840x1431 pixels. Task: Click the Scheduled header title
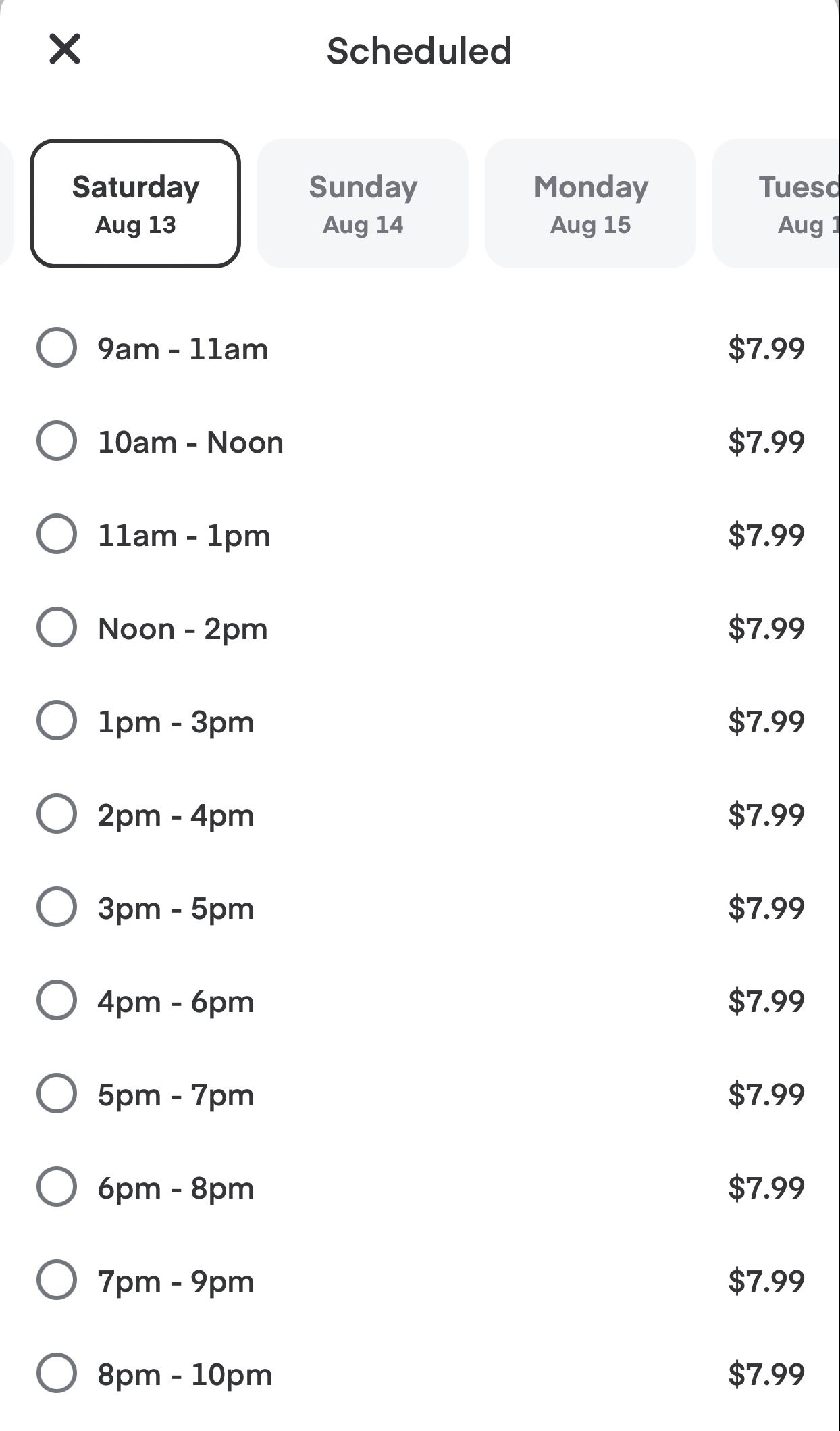(x=419, y=51)
